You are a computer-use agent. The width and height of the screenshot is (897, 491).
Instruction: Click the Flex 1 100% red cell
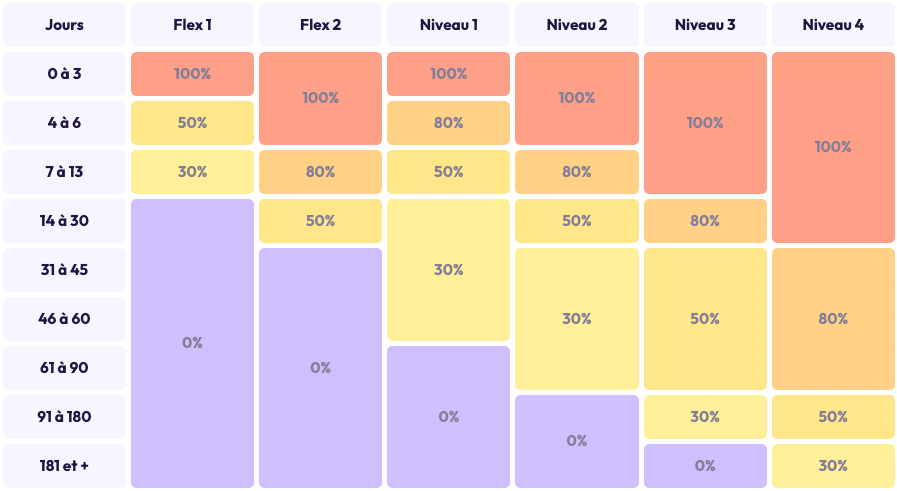[x=192, y=74]
